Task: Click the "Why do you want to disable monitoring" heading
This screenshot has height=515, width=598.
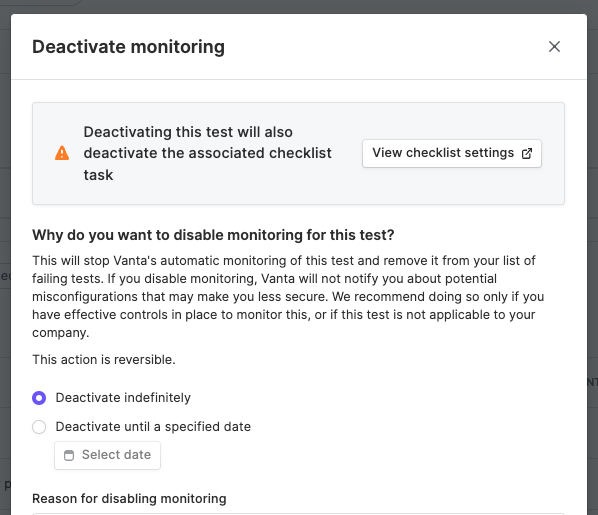Action: coord(213,235)
